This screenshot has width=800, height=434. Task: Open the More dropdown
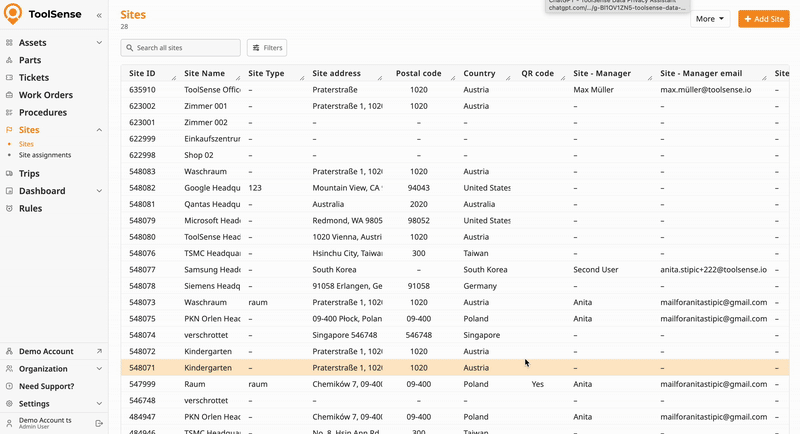710,19
